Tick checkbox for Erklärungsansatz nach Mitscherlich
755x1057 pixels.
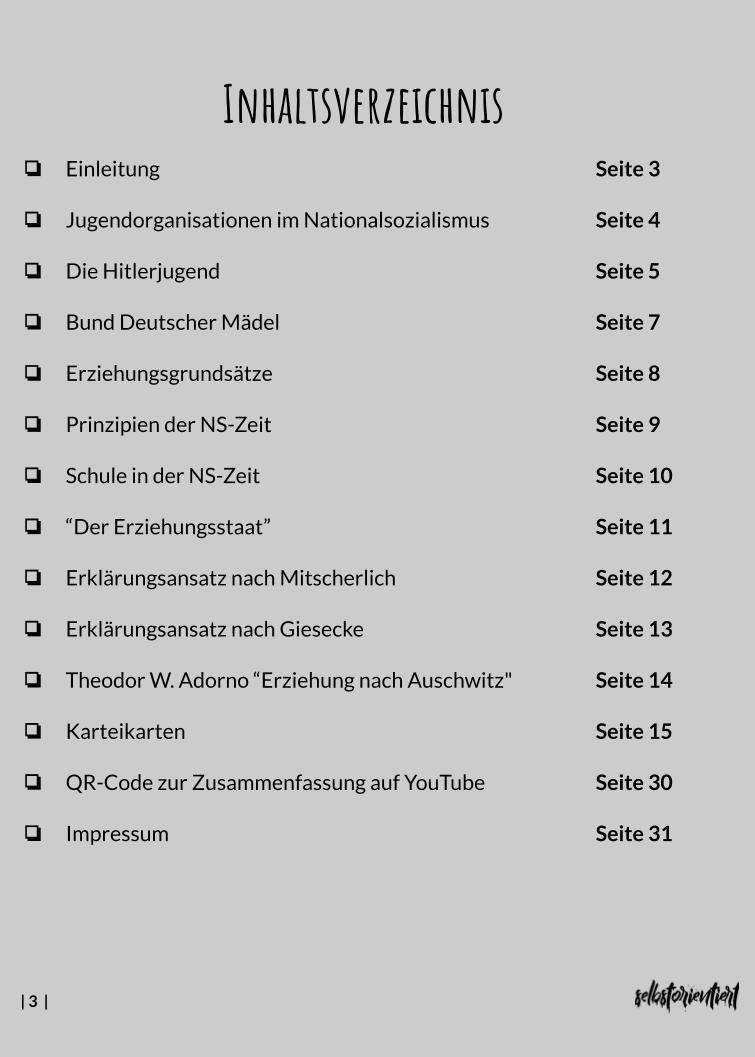click(x=33, y=577)
